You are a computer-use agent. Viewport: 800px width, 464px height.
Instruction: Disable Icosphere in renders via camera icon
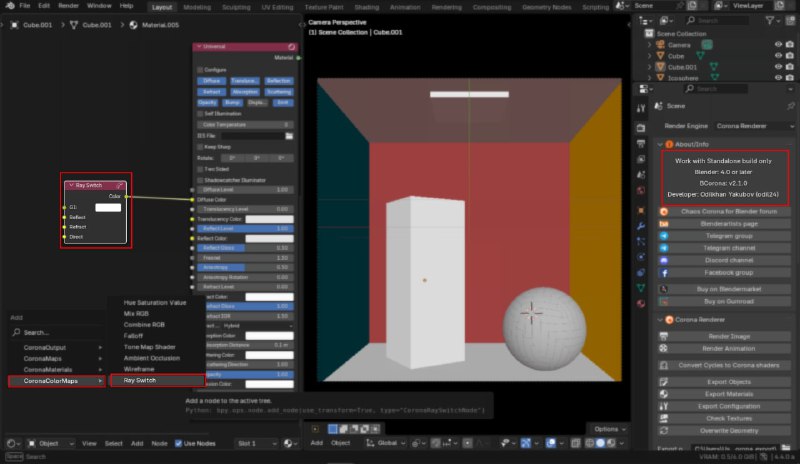pyautogui.click(x=789, y=78)
